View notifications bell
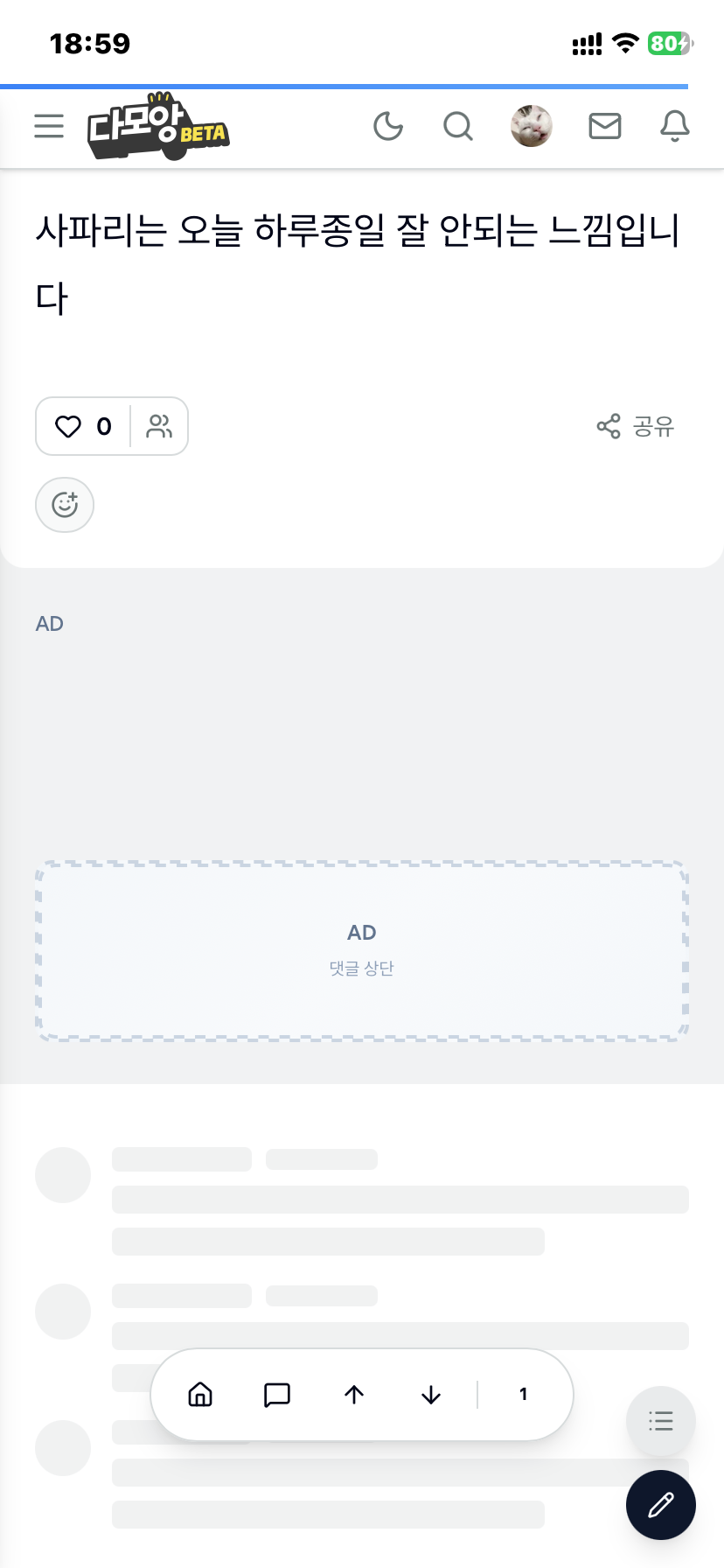The image size is (724, 1568). tap(674, 127)
